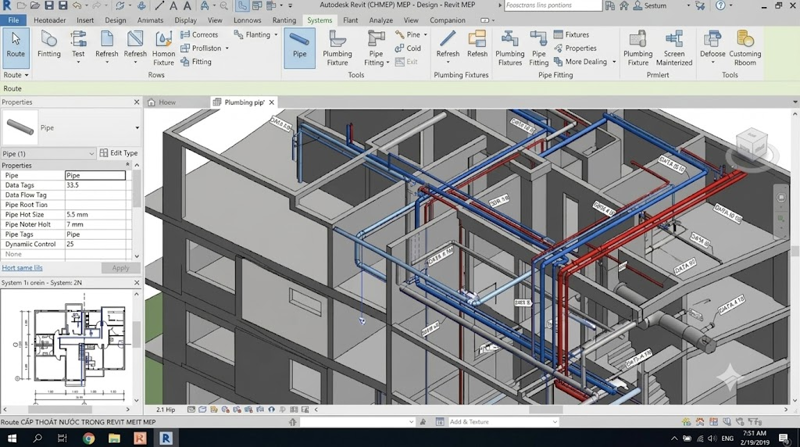The height and width of the screenshot is (447, 800).
Task: Open the Companion ribbon tab
Action: [447, 20]
